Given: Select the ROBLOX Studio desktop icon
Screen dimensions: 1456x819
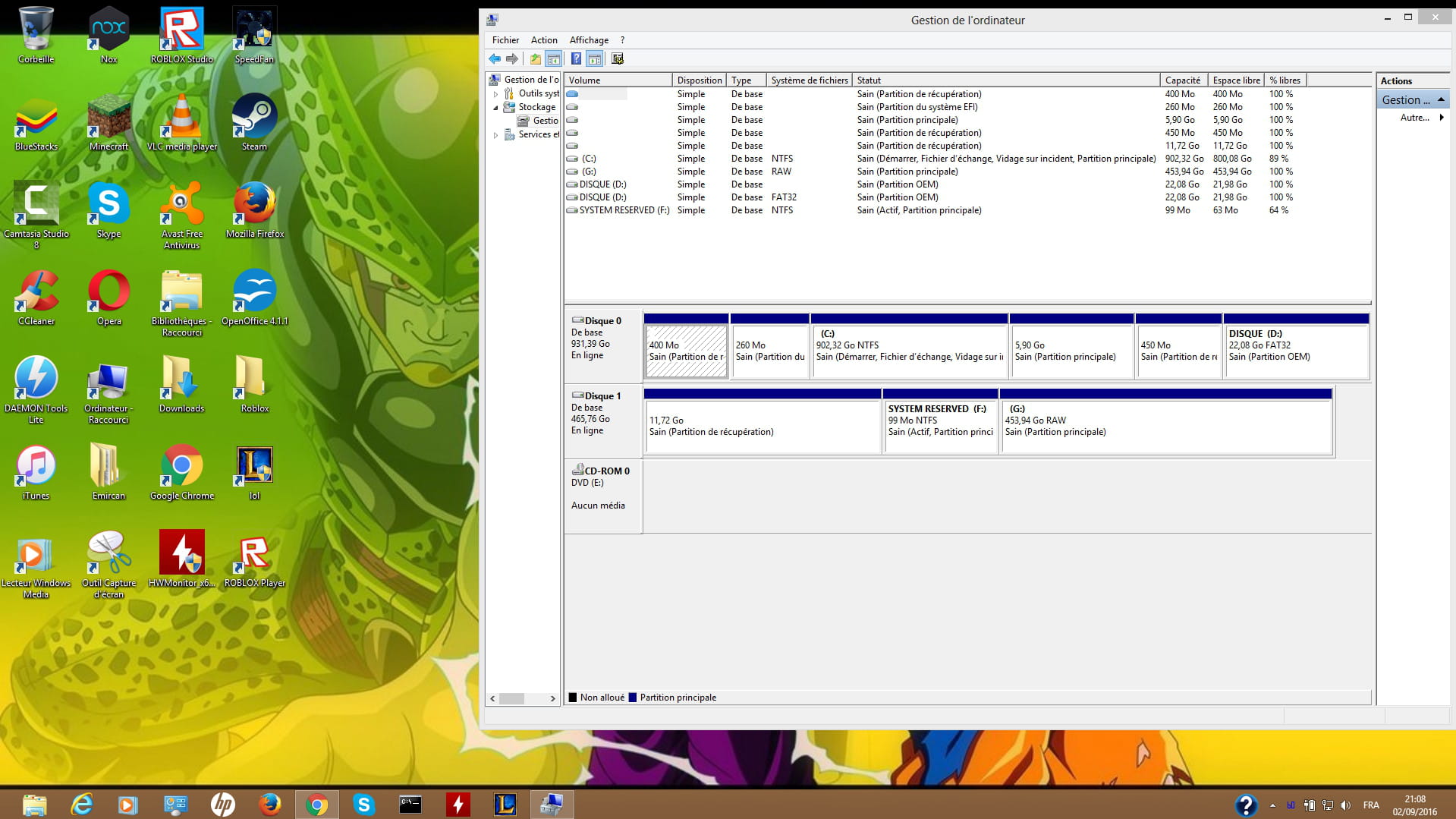Looking at the screenshot, I should [182, 36].
